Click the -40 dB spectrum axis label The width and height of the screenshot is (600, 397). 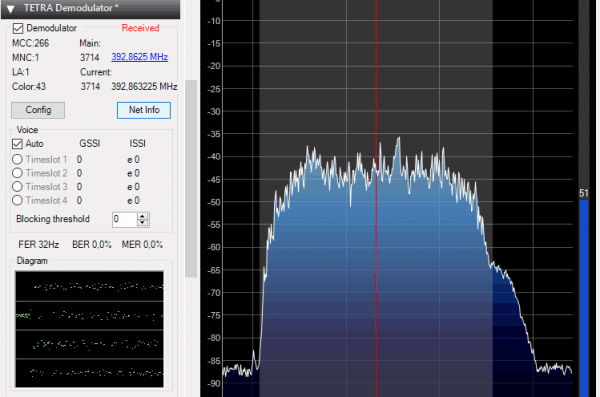pyautogui.click(x=214, y=157)
